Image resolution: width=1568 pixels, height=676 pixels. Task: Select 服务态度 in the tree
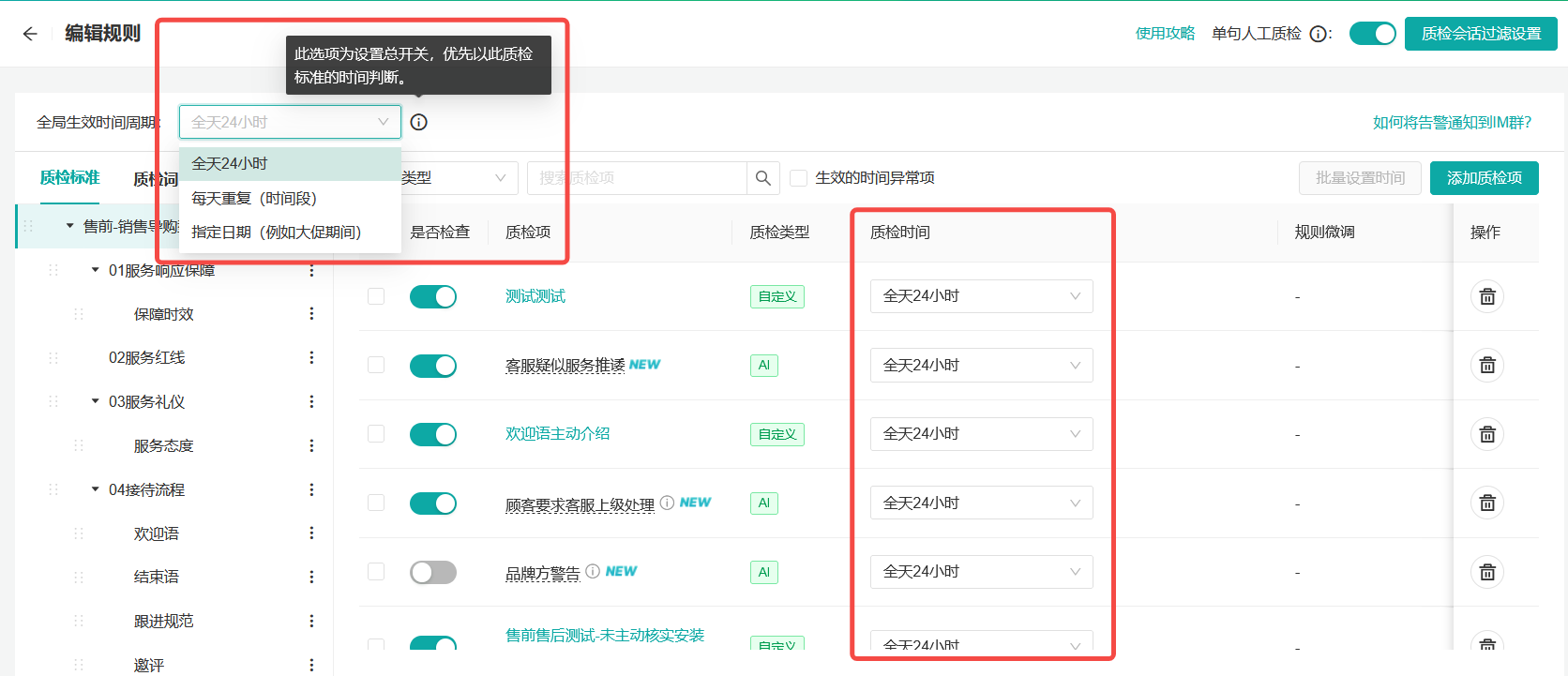tap(163, 445)
